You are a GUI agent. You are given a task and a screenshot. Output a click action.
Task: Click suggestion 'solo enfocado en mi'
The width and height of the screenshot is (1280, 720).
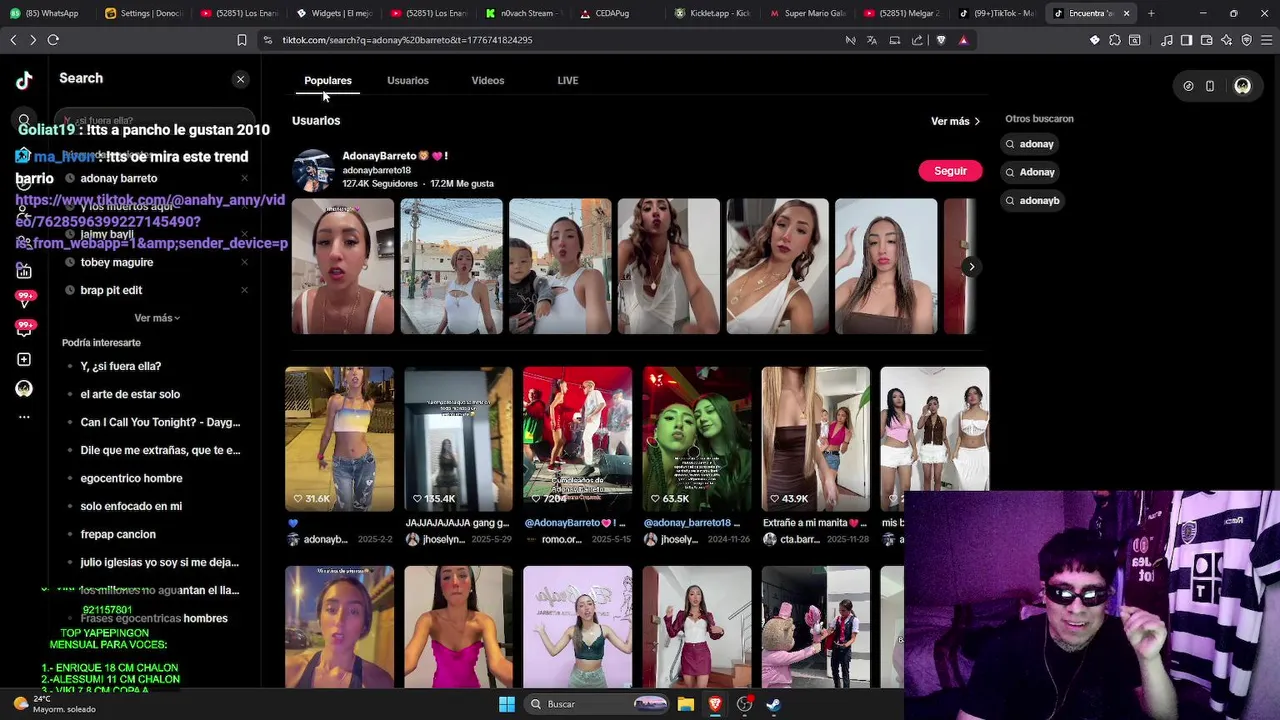pyautogui.click(x=131, y=506)
